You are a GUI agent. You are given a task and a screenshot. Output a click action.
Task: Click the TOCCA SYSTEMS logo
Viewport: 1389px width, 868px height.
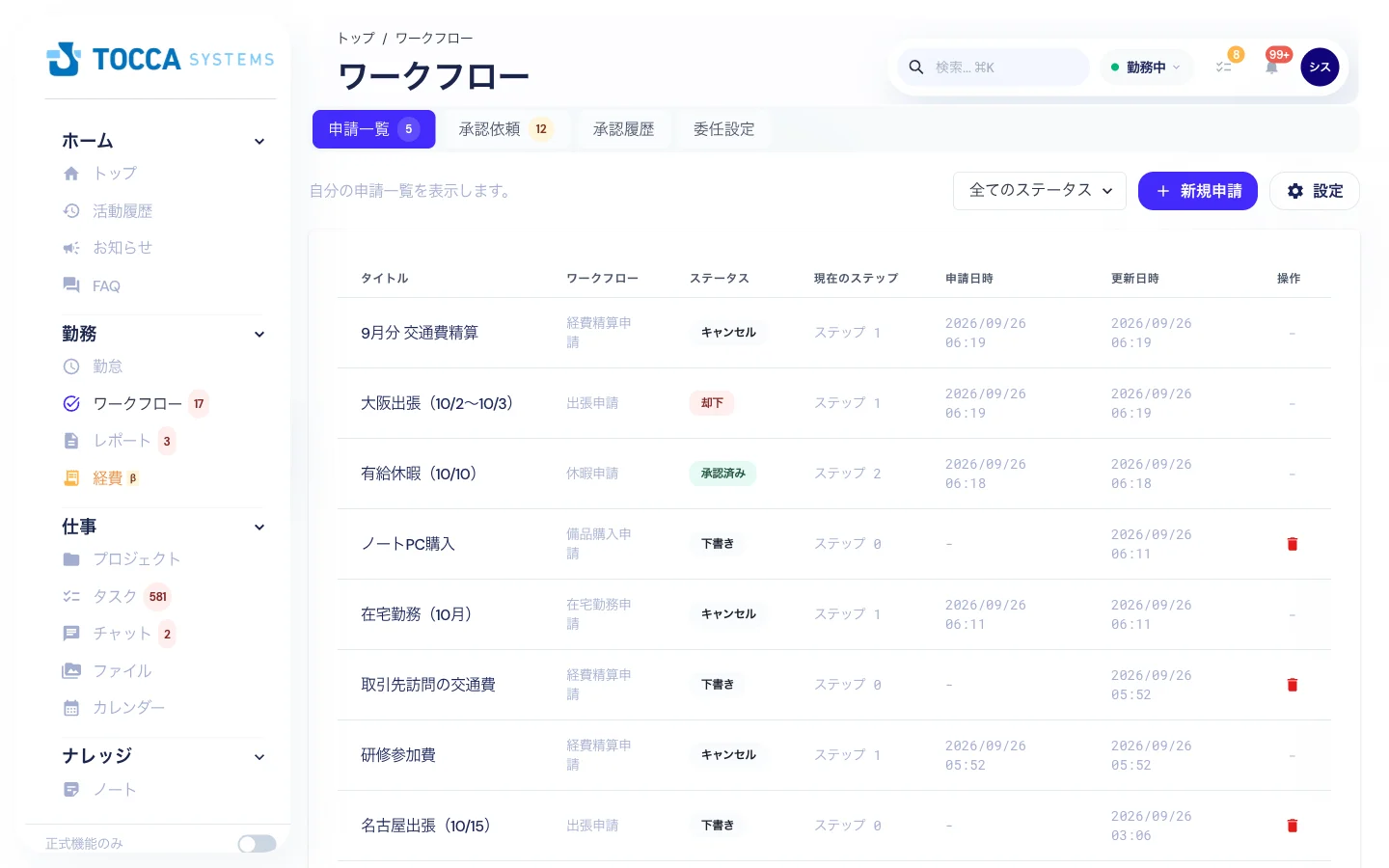[160, 59]
